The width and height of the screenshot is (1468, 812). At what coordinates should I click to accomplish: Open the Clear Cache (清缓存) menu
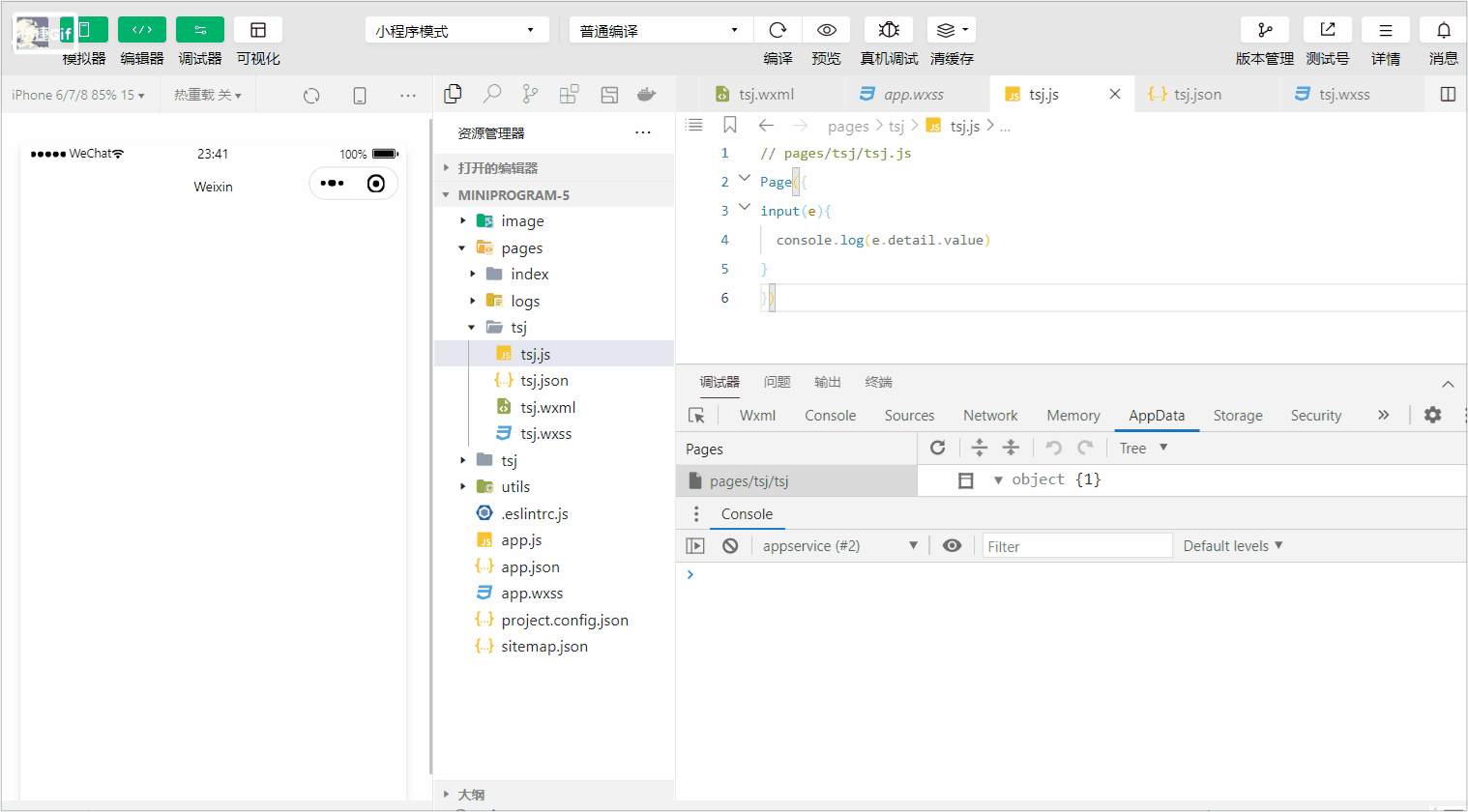(952, 30)
